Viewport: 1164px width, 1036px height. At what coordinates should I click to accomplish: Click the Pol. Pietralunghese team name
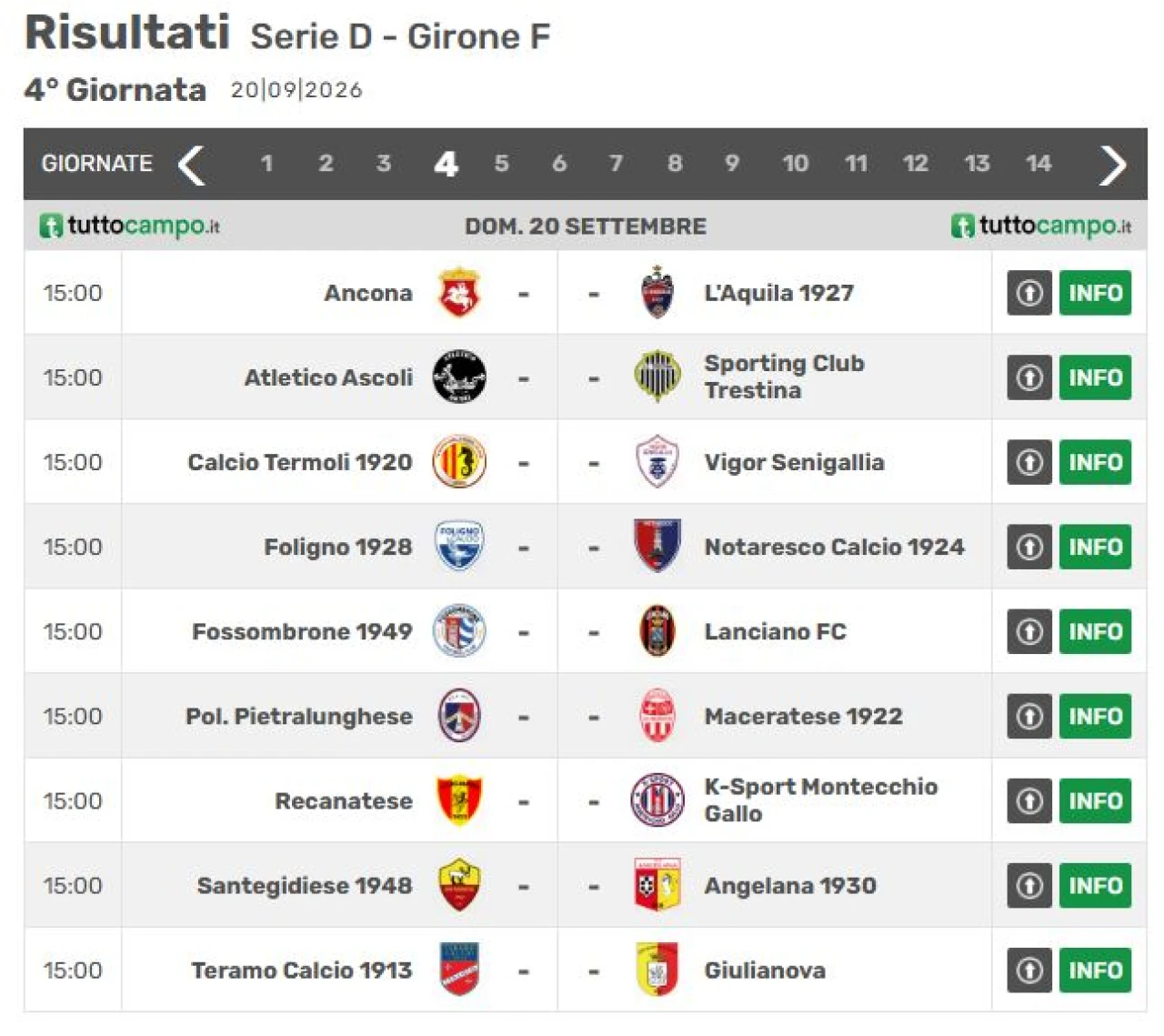pyautogui.click(x=299, y=716)
